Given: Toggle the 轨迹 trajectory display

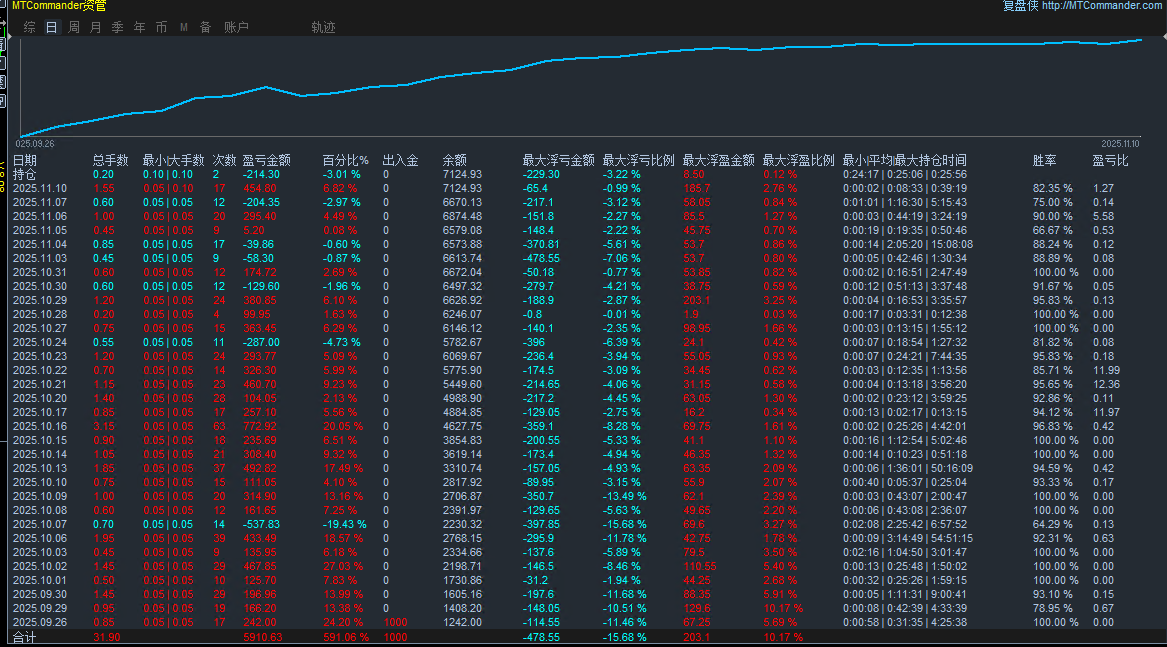Looking at the screenshot, I should tap(323, 27).
